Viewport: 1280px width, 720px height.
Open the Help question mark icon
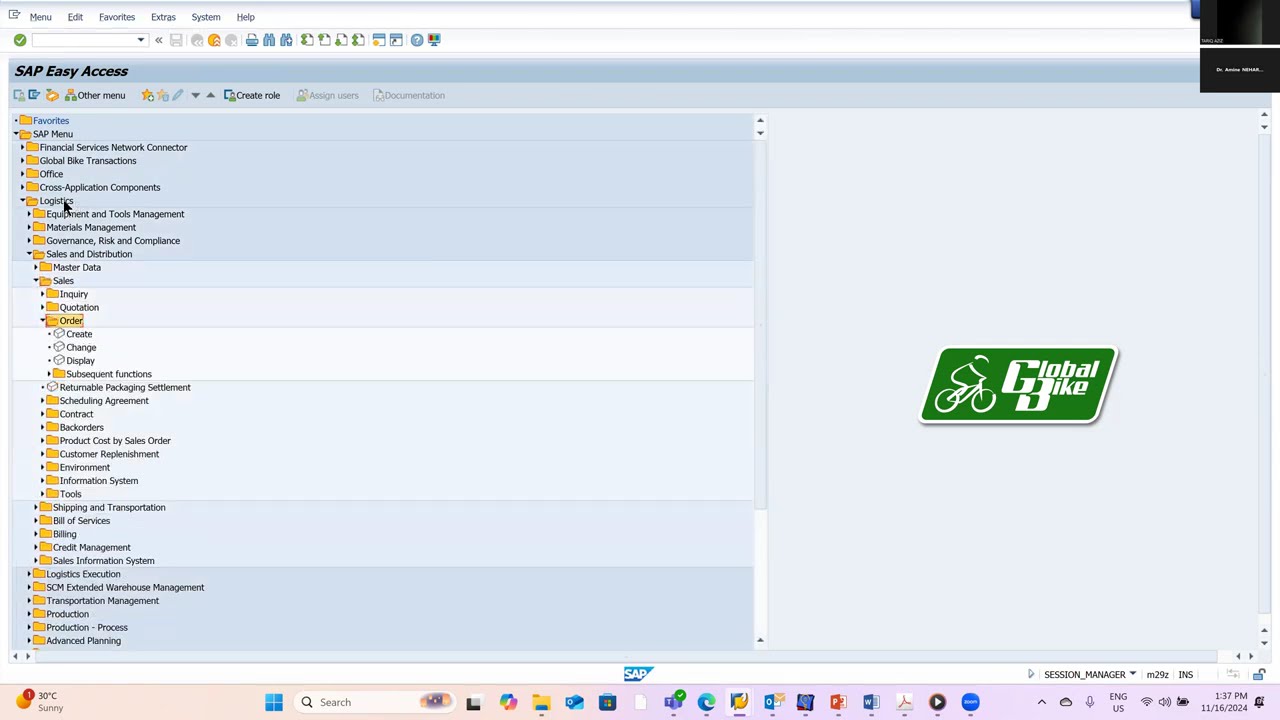tap(417, 40)
